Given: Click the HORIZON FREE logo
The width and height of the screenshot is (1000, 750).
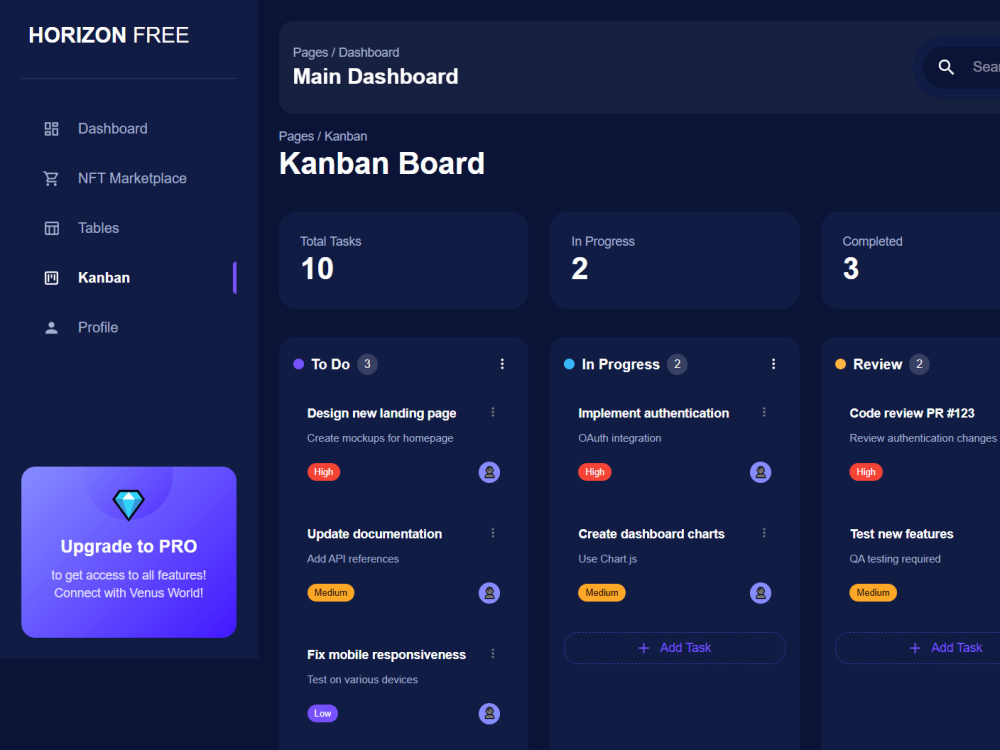Looking at the screenshot, I should point(108,35).
